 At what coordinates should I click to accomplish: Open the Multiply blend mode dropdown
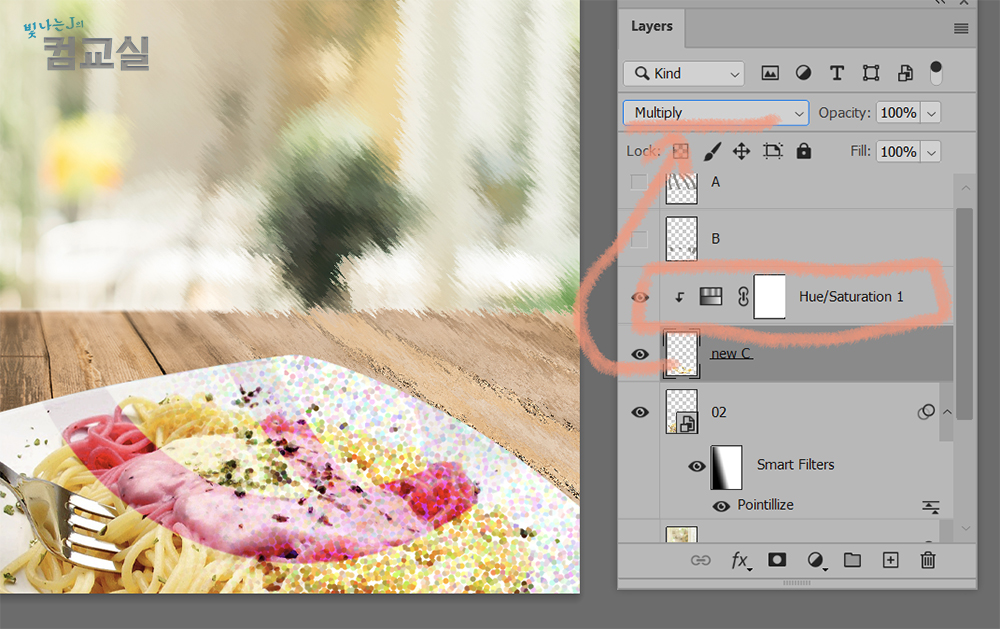pos(716,113)
